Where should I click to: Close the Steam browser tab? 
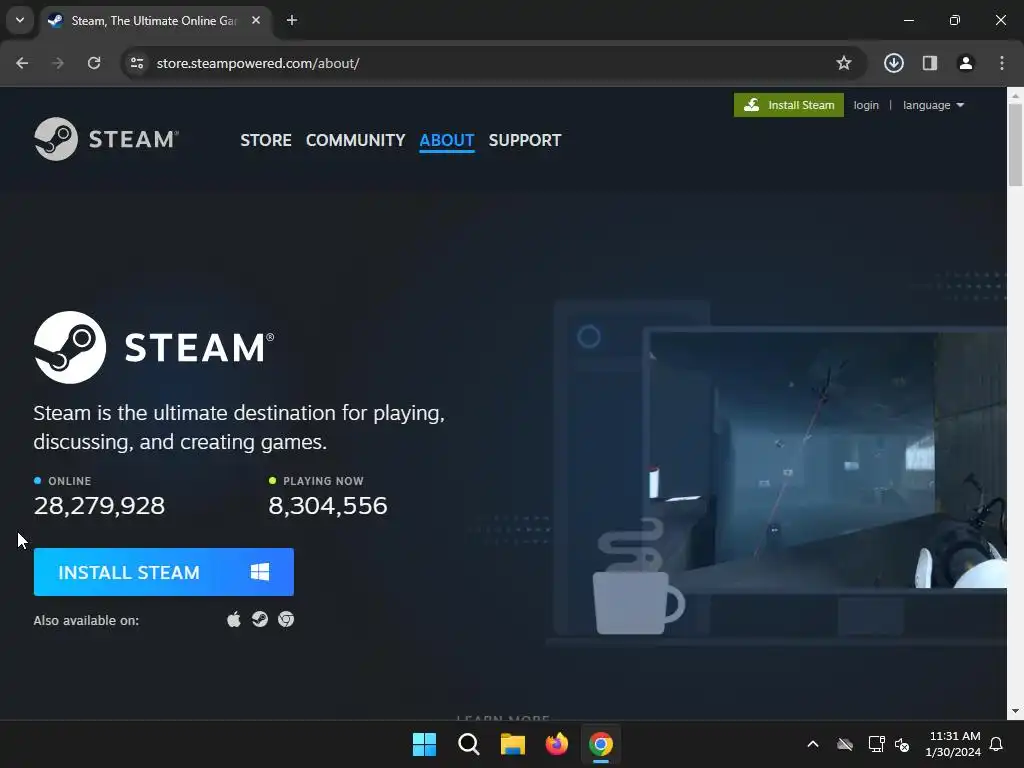click(x=256, y=20)
